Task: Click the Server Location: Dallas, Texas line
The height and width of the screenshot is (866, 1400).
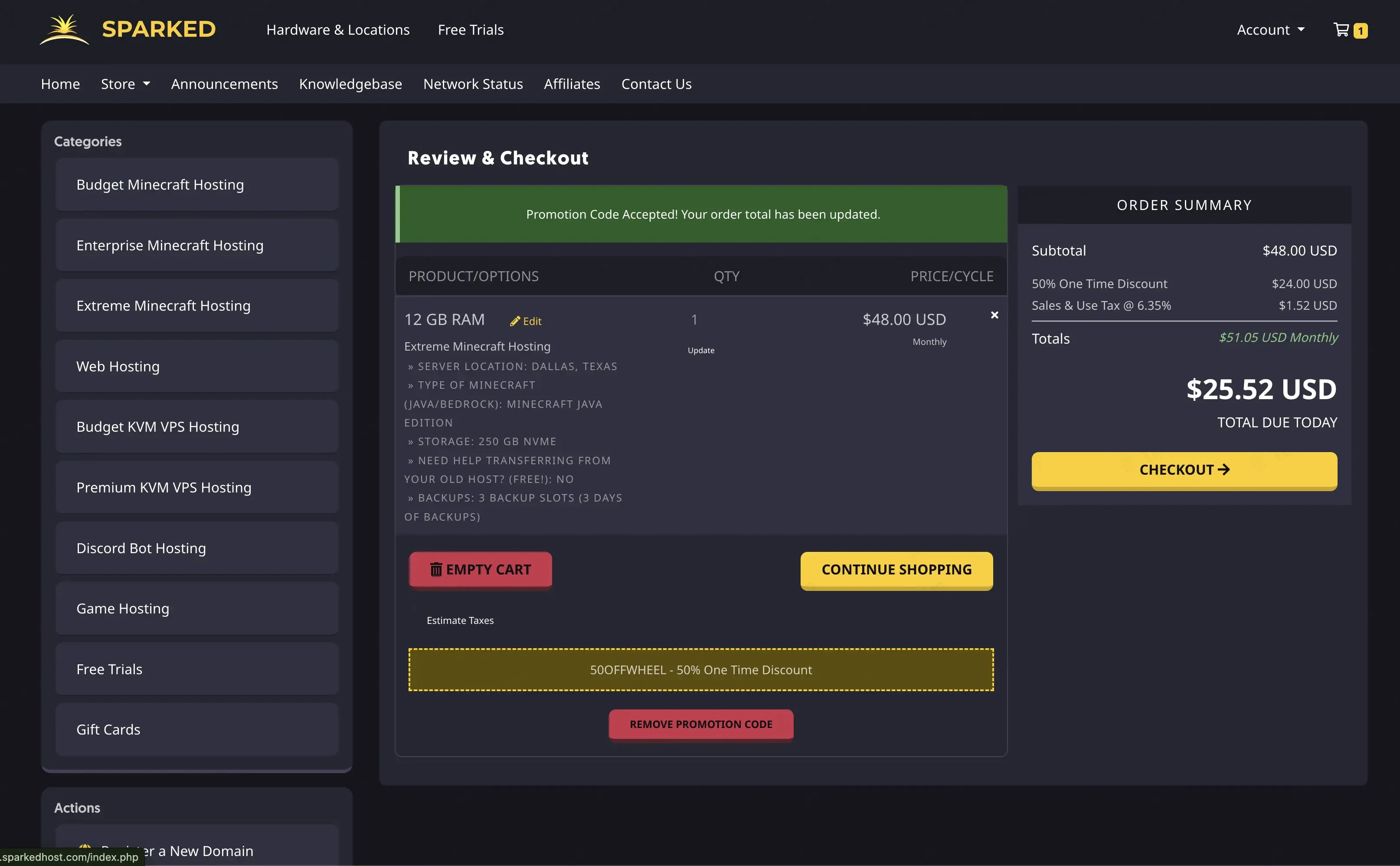Action: (512, 367)
